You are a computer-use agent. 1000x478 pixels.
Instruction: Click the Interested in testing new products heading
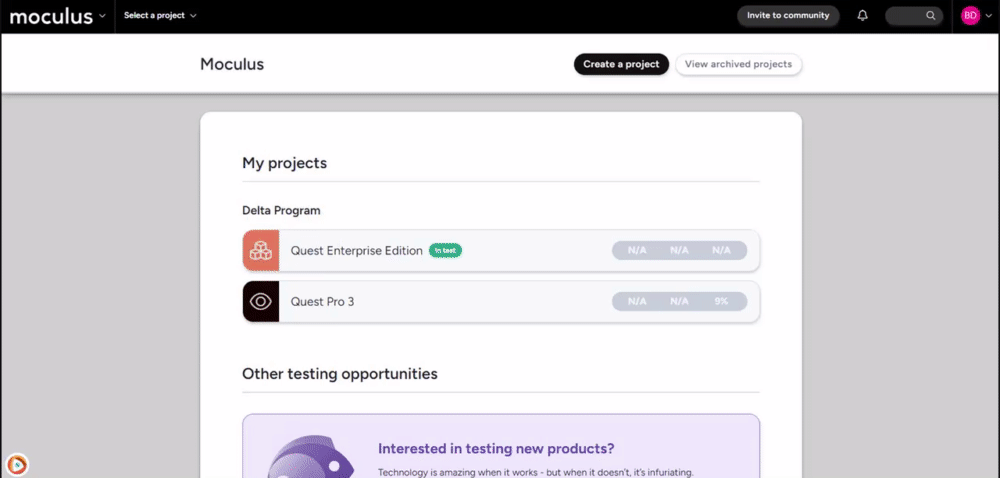click(496, 448)
